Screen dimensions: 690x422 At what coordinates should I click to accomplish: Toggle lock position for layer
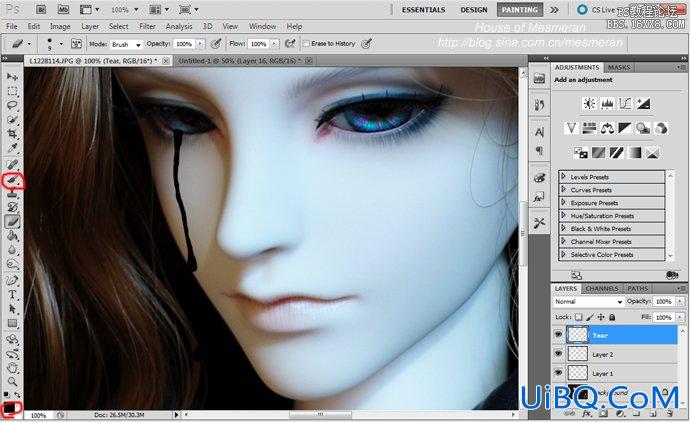601,317
